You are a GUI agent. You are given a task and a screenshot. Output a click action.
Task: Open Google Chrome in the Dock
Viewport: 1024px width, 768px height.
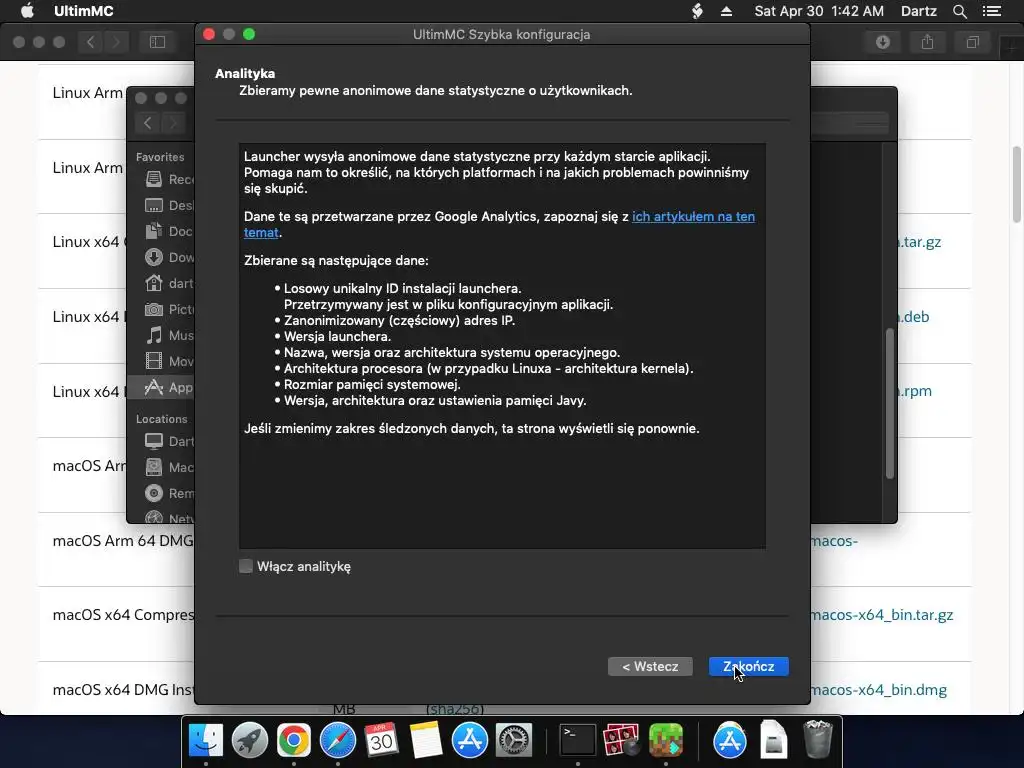(293, 741)
